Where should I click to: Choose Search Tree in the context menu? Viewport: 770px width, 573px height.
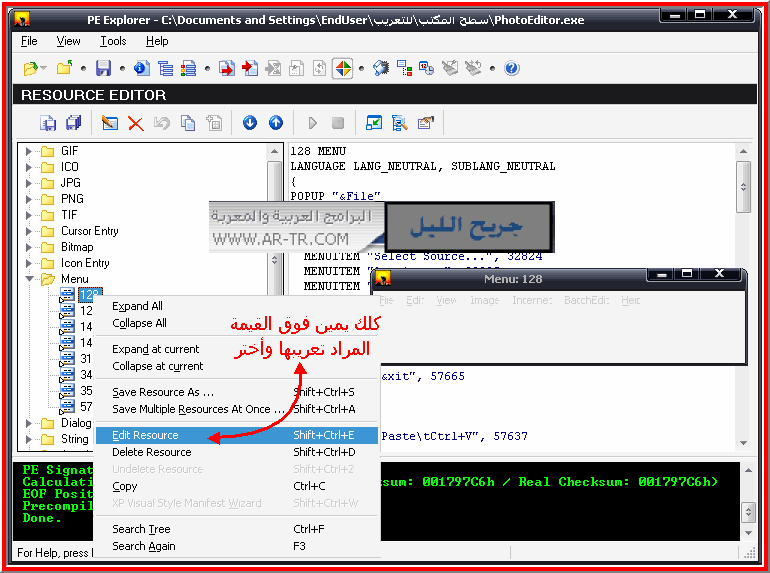coord(237,529)
